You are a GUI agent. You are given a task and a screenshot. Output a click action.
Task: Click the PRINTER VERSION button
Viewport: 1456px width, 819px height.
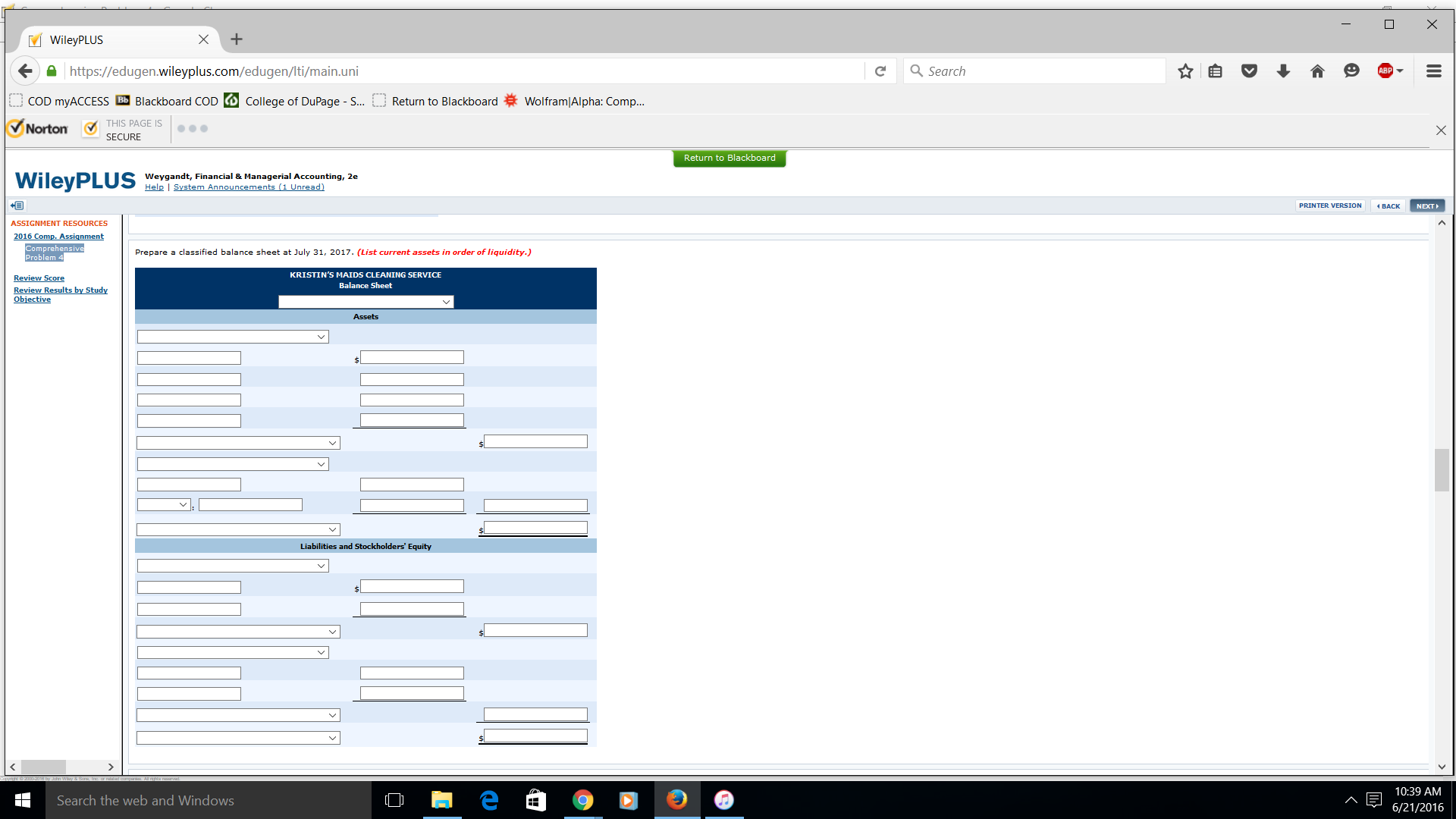tap(1330, 206)
